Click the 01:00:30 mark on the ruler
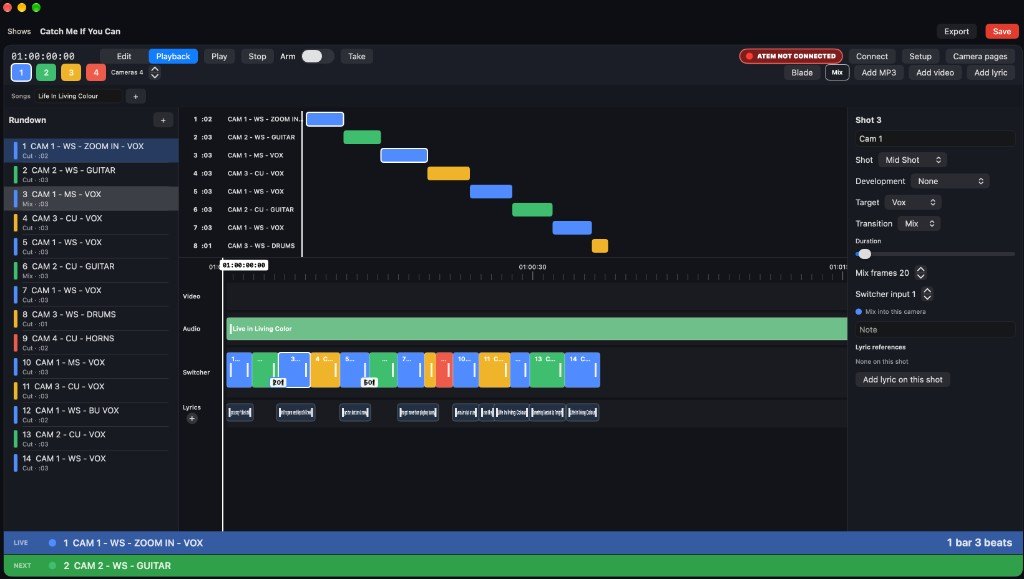 [532, 267]
